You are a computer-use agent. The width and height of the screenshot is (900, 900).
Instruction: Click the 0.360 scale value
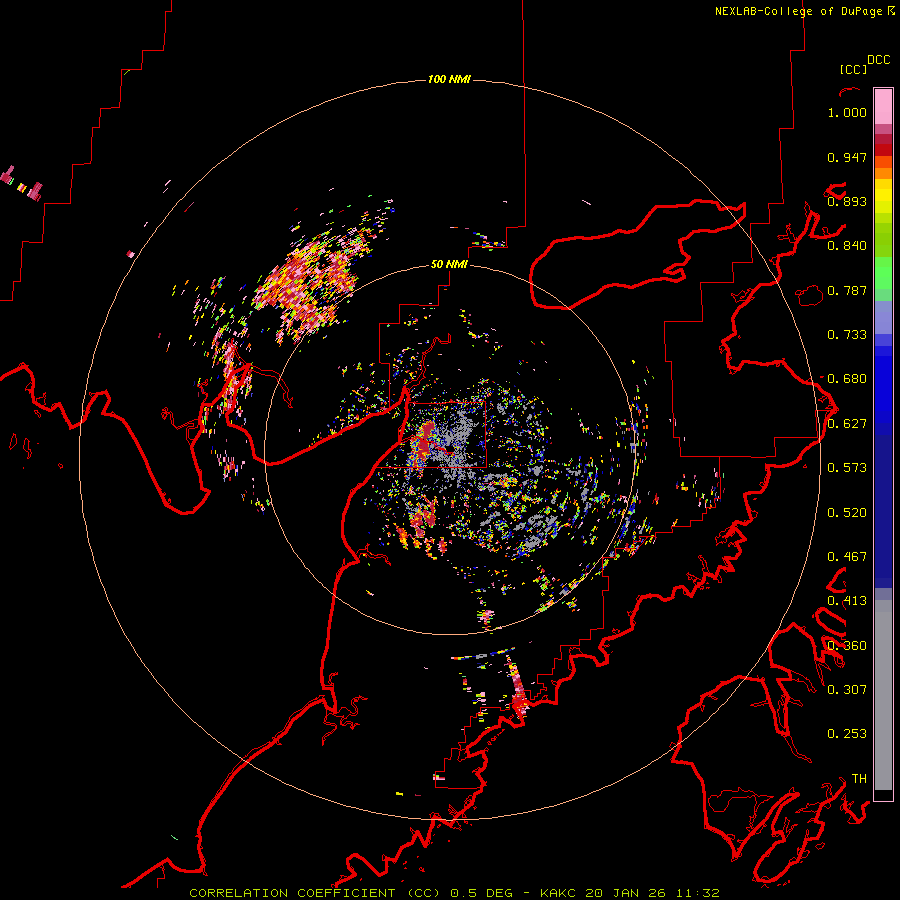[847, 646]
